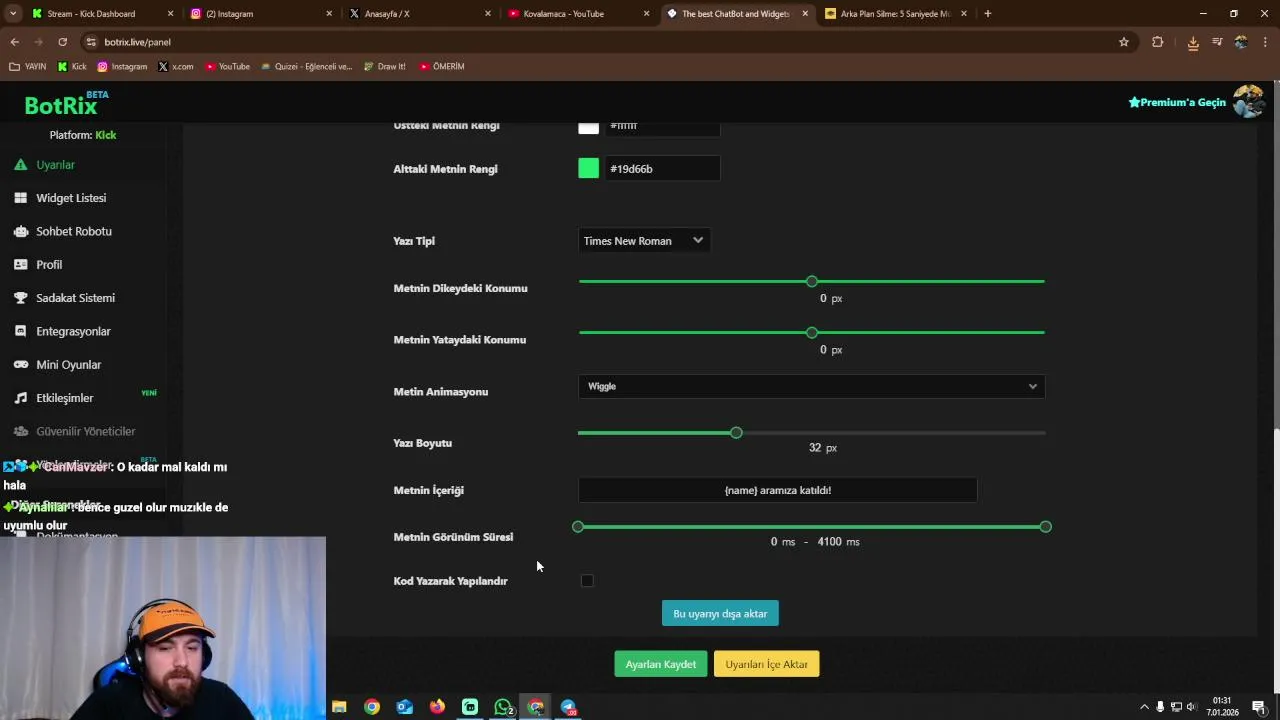Open the Kick bookmark
Viewport: 1280px width, 720px height.
(x=72, y=67)
